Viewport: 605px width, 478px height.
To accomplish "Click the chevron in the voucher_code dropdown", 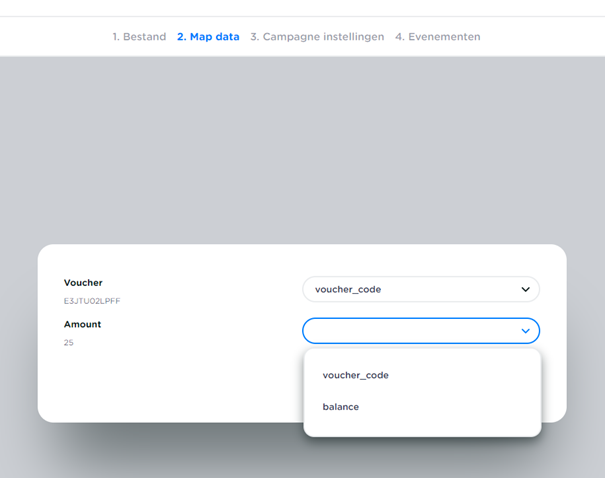I will (x=525, y=290).
